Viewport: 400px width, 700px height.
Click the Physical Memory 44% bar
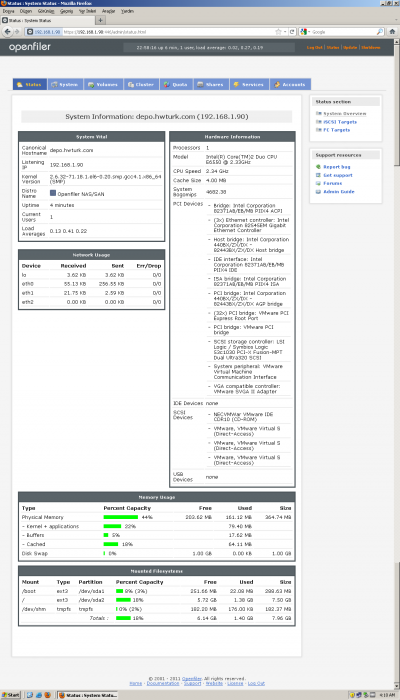tap(121, 517)
